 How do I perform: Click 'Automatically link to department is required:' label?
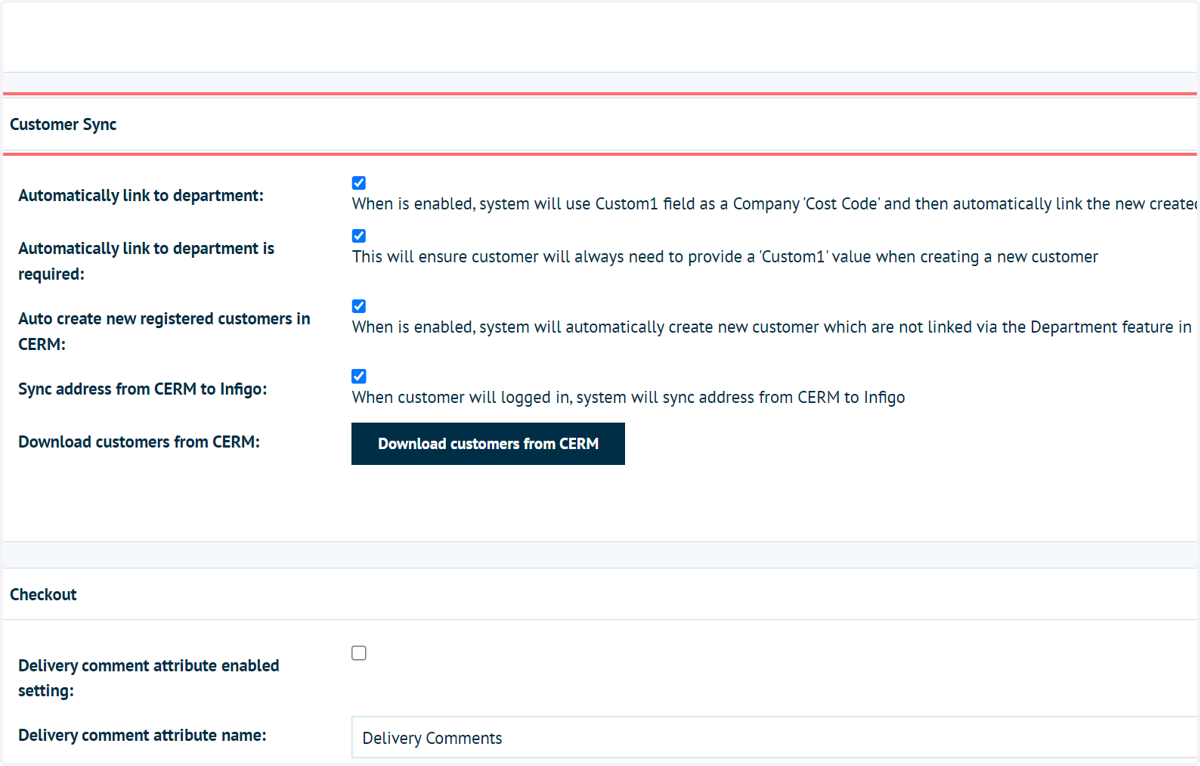(146, 261)
